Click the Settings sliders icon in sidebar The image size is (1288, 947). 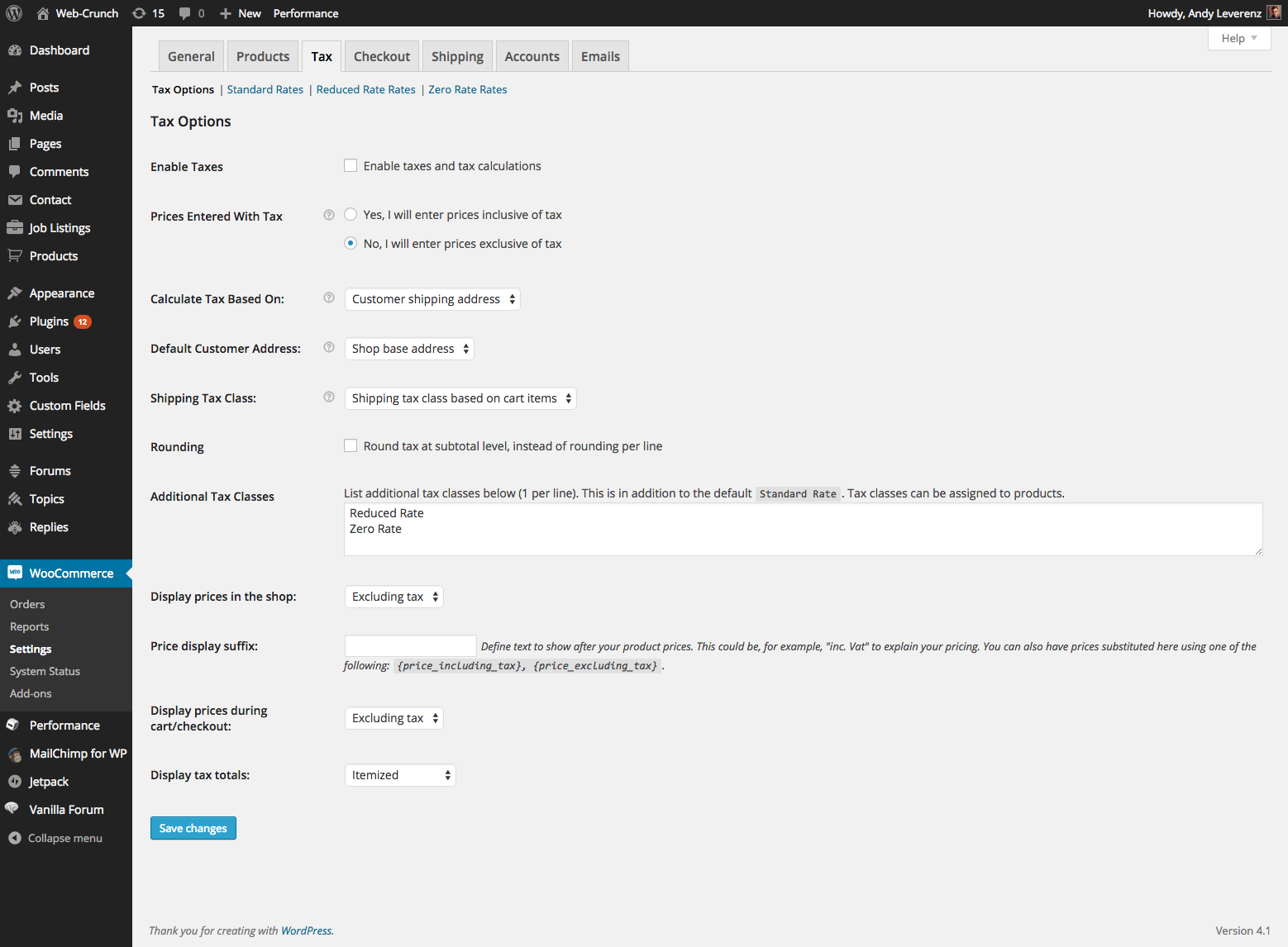15,434
